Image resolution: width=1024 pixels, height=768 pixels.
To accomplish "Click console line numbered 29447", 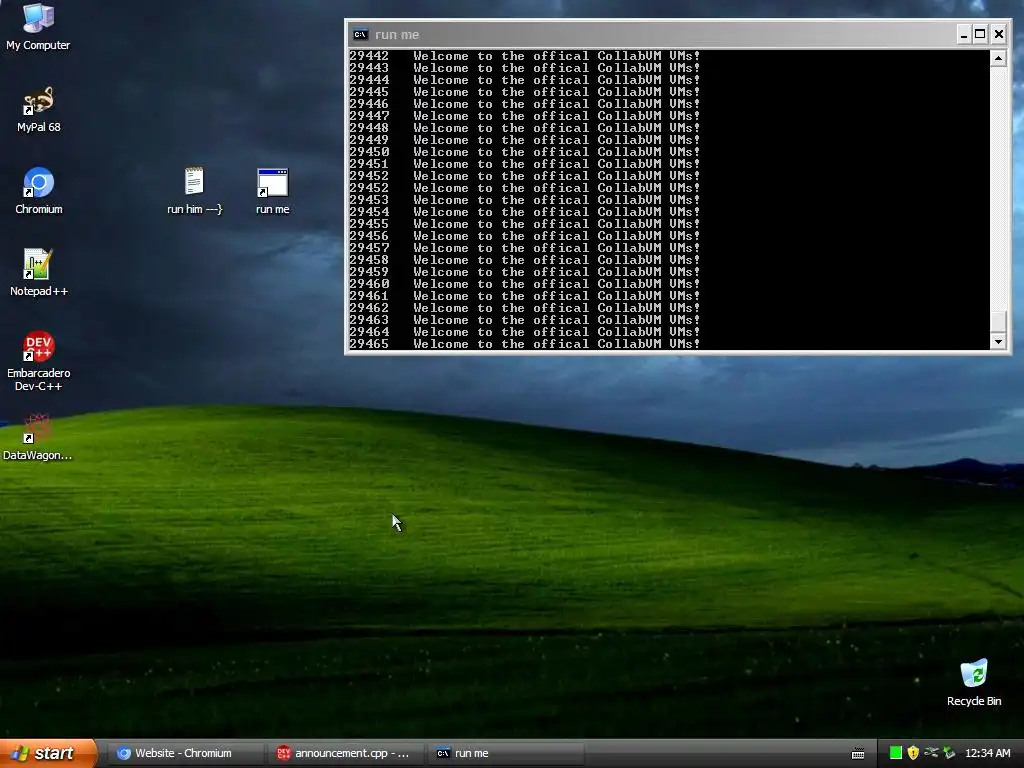I will tap(524, 116).
